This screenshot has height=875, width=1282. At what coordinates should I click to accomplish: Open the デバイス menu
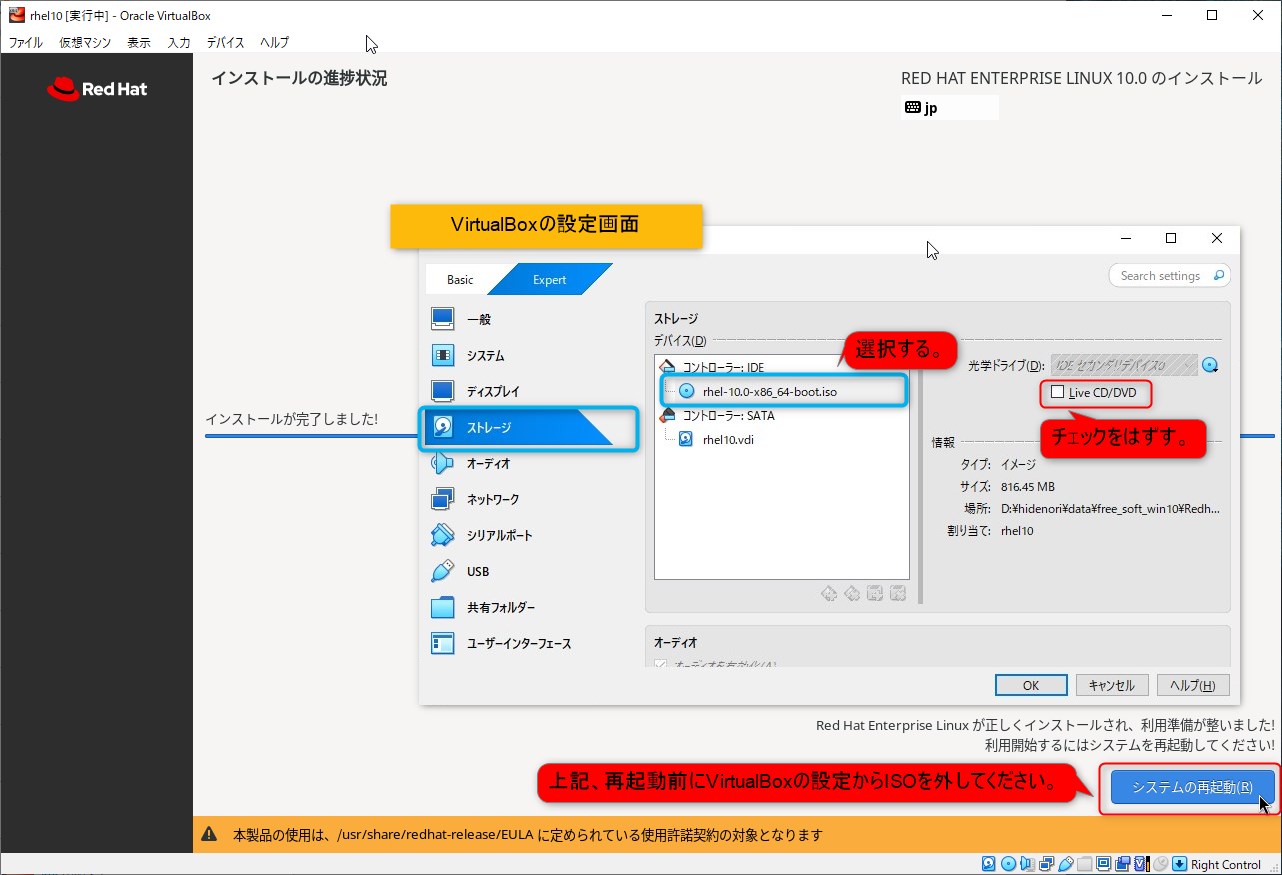225,42
